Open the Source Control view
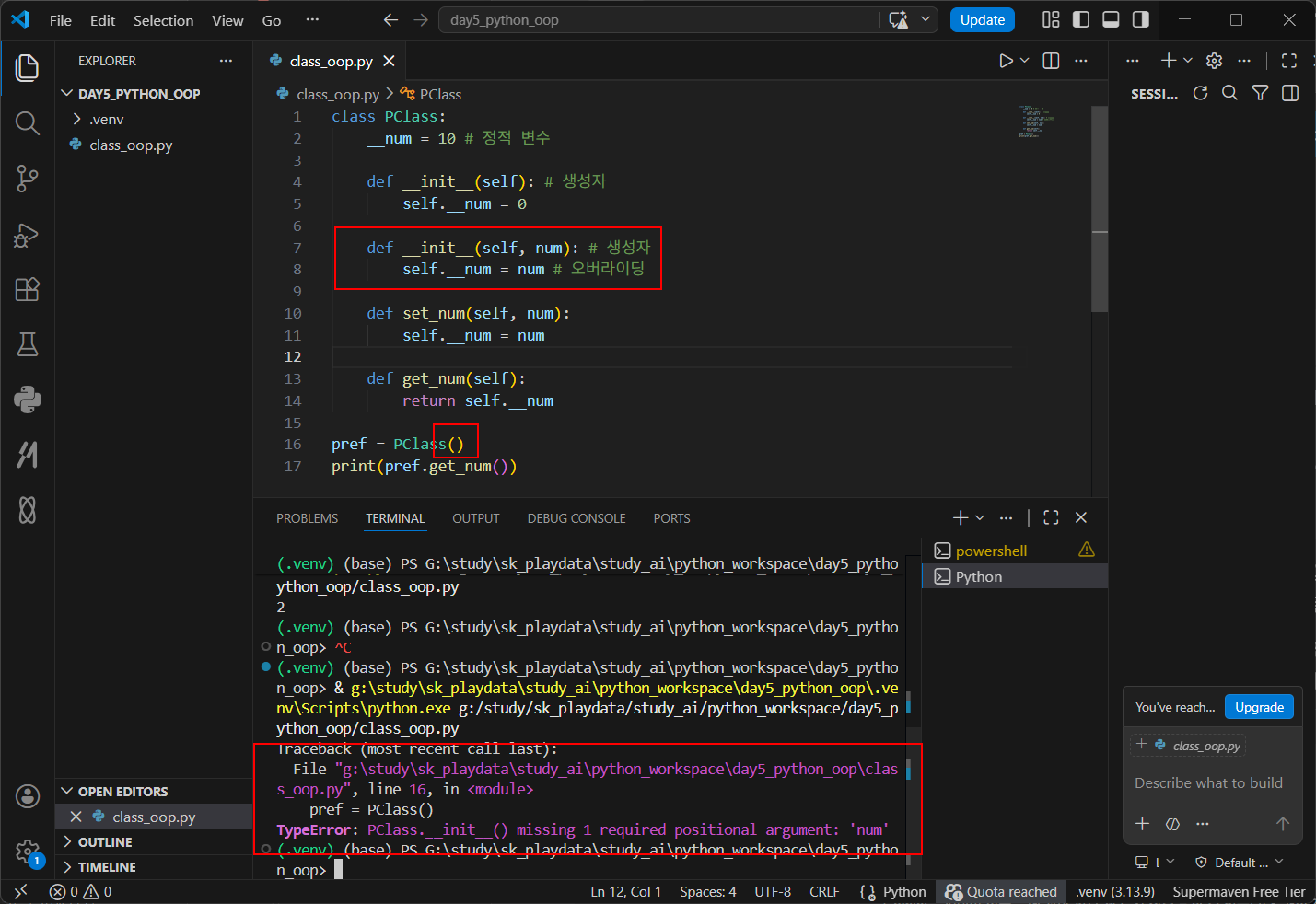 (x=28, y=179)
